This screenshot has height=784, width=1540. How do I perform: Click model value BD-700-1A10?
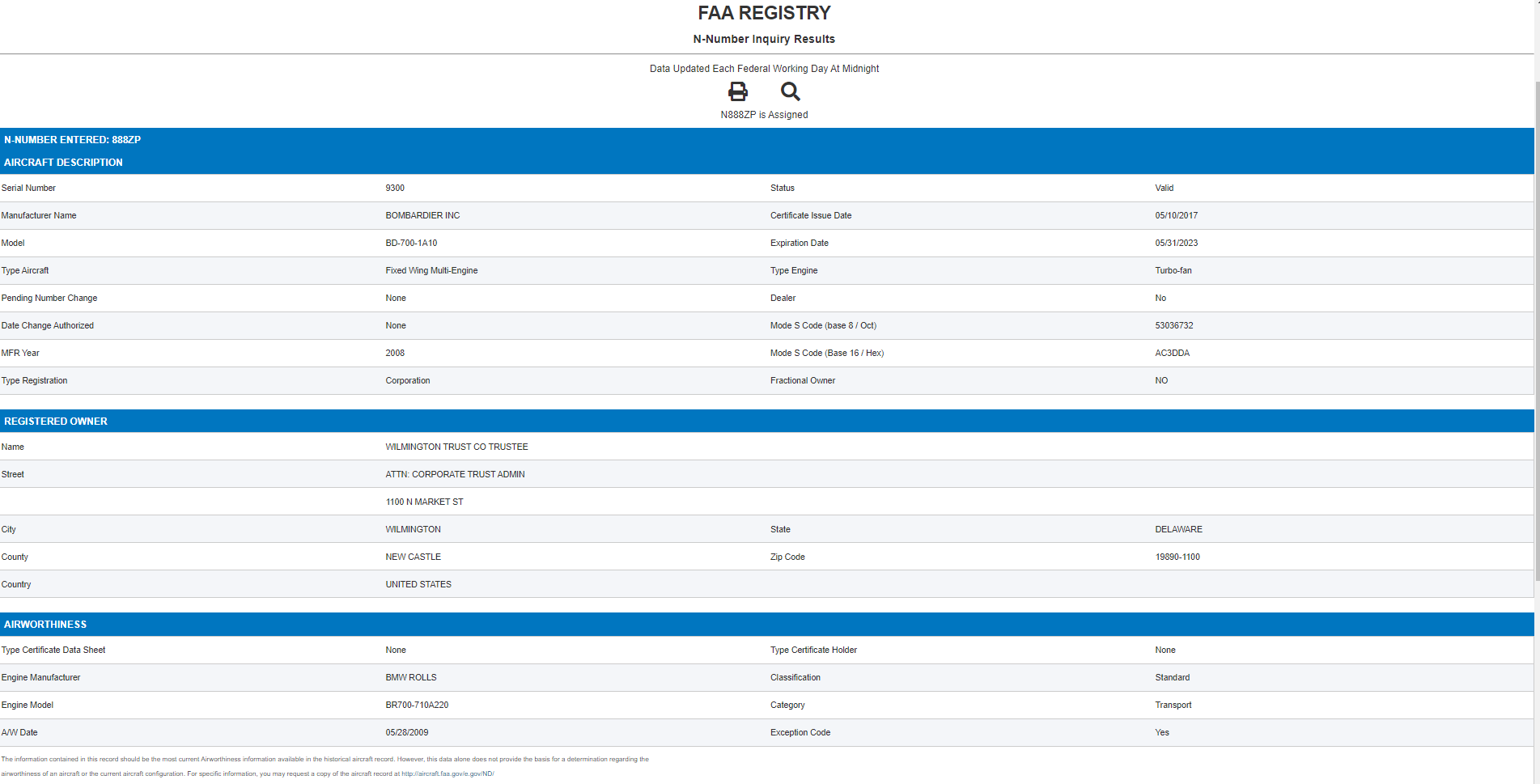[x=411, y=243]
